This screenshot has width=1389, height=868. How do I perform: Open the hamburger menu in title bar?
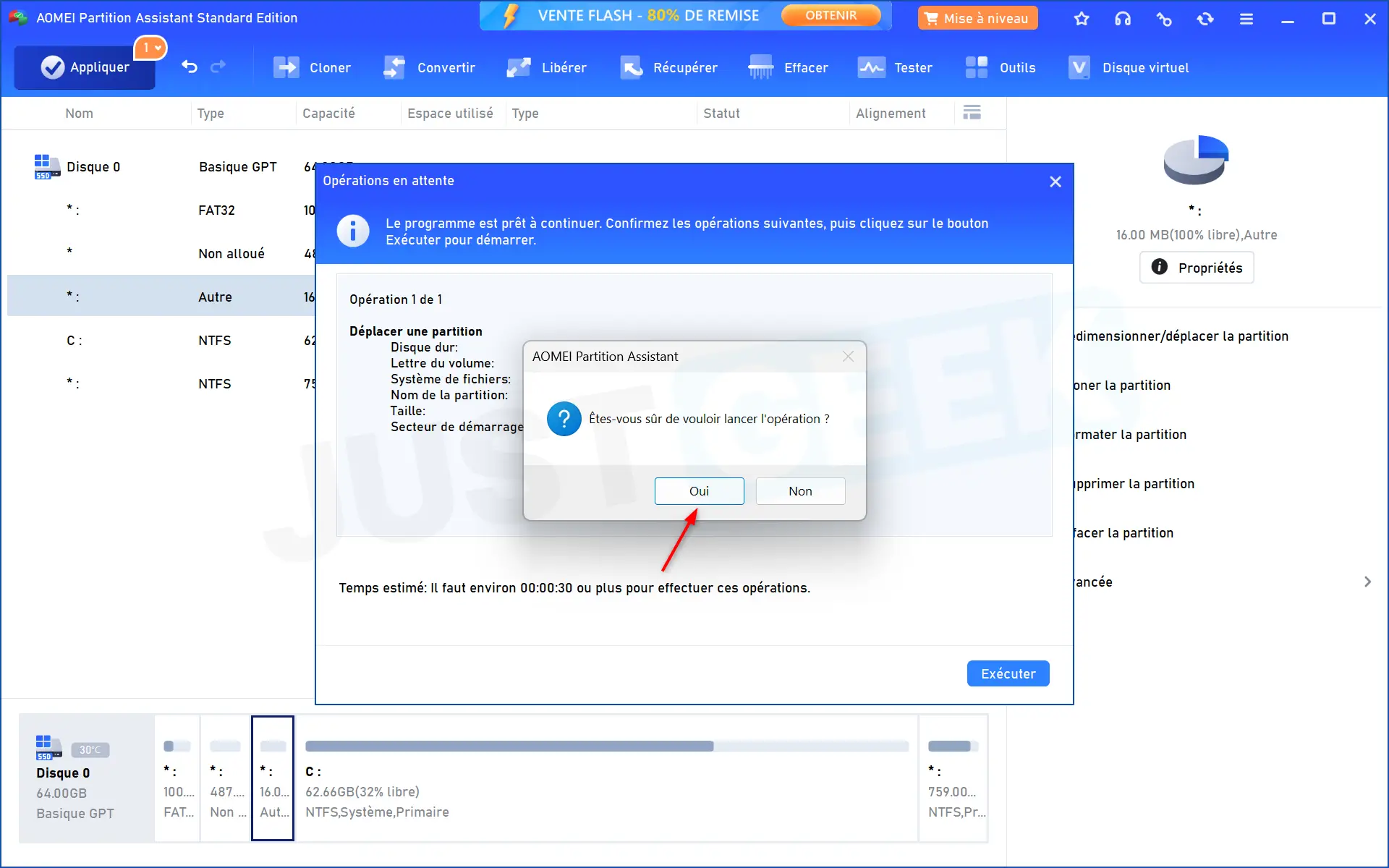(1246, 19)
